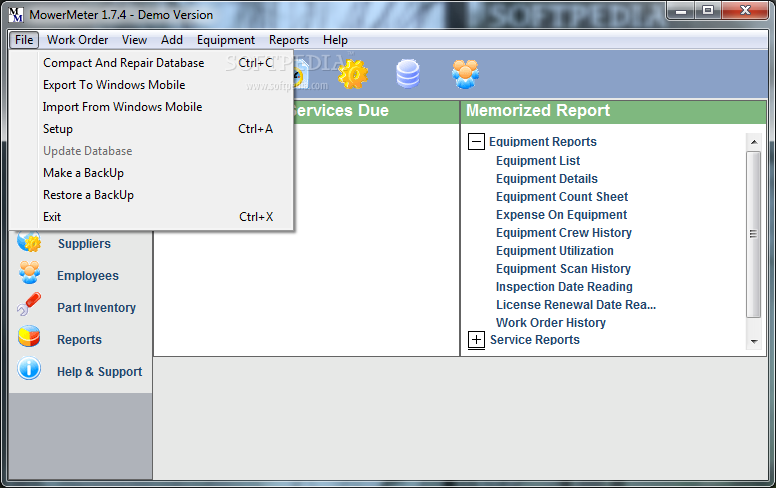
Task: Select Service Reports tree label
Action: (534, 340)
